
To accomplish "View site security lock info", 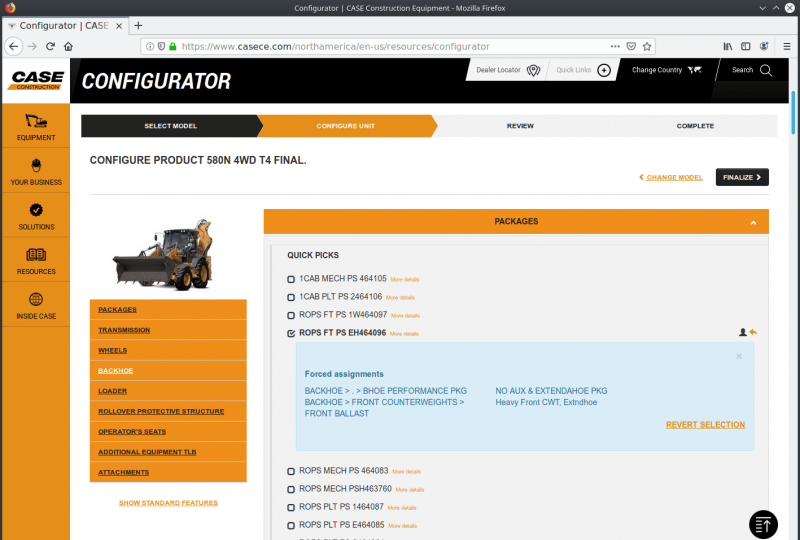I will pos(172,46).
